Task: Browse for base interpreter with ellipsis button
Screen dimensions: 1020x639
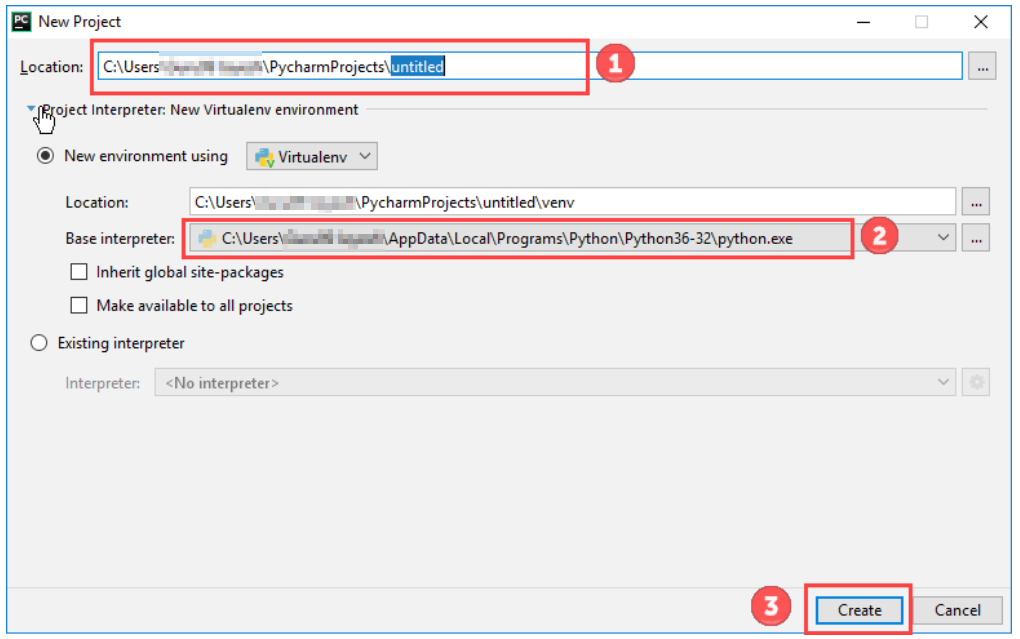Action: [x=976, y=239]
